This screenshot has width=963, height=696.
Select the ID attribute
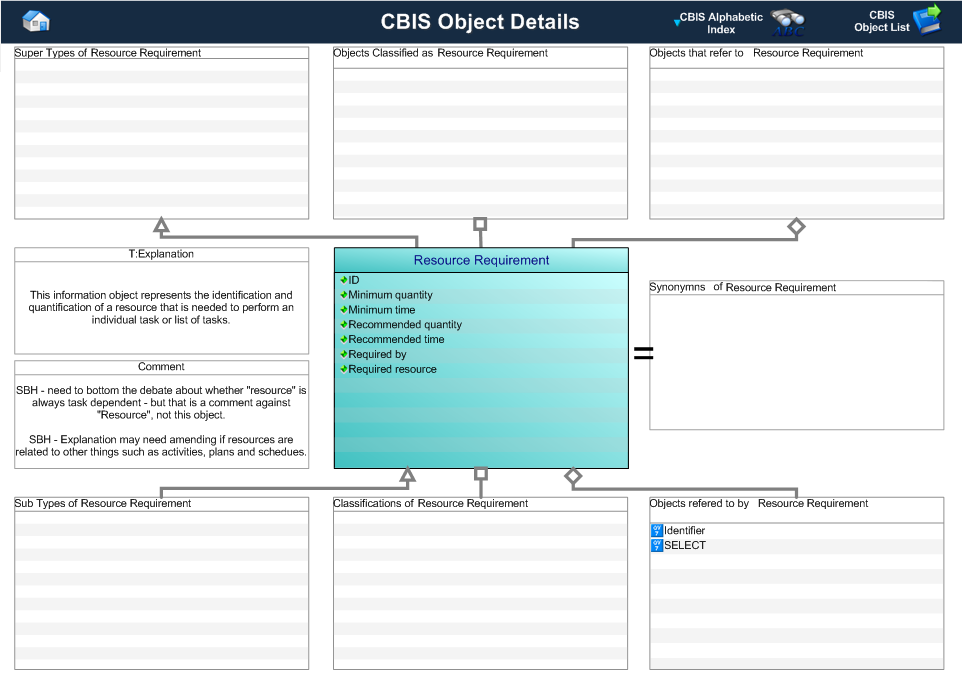tap(354, 280)
